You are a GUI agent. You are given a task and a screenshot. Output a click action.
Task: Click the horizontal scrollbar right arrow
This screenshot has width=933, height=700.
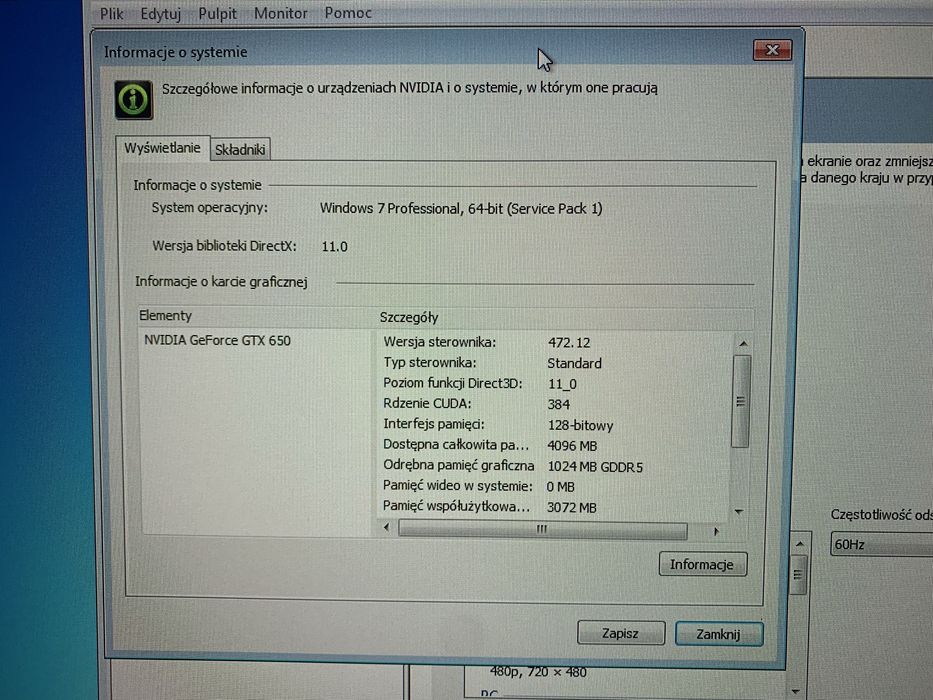716,531
